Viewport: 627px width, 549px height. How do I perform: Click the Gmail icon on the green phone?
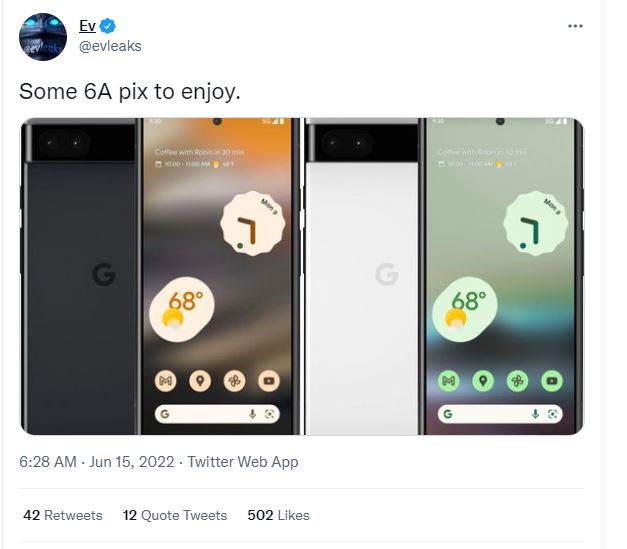tap(449, 381)
